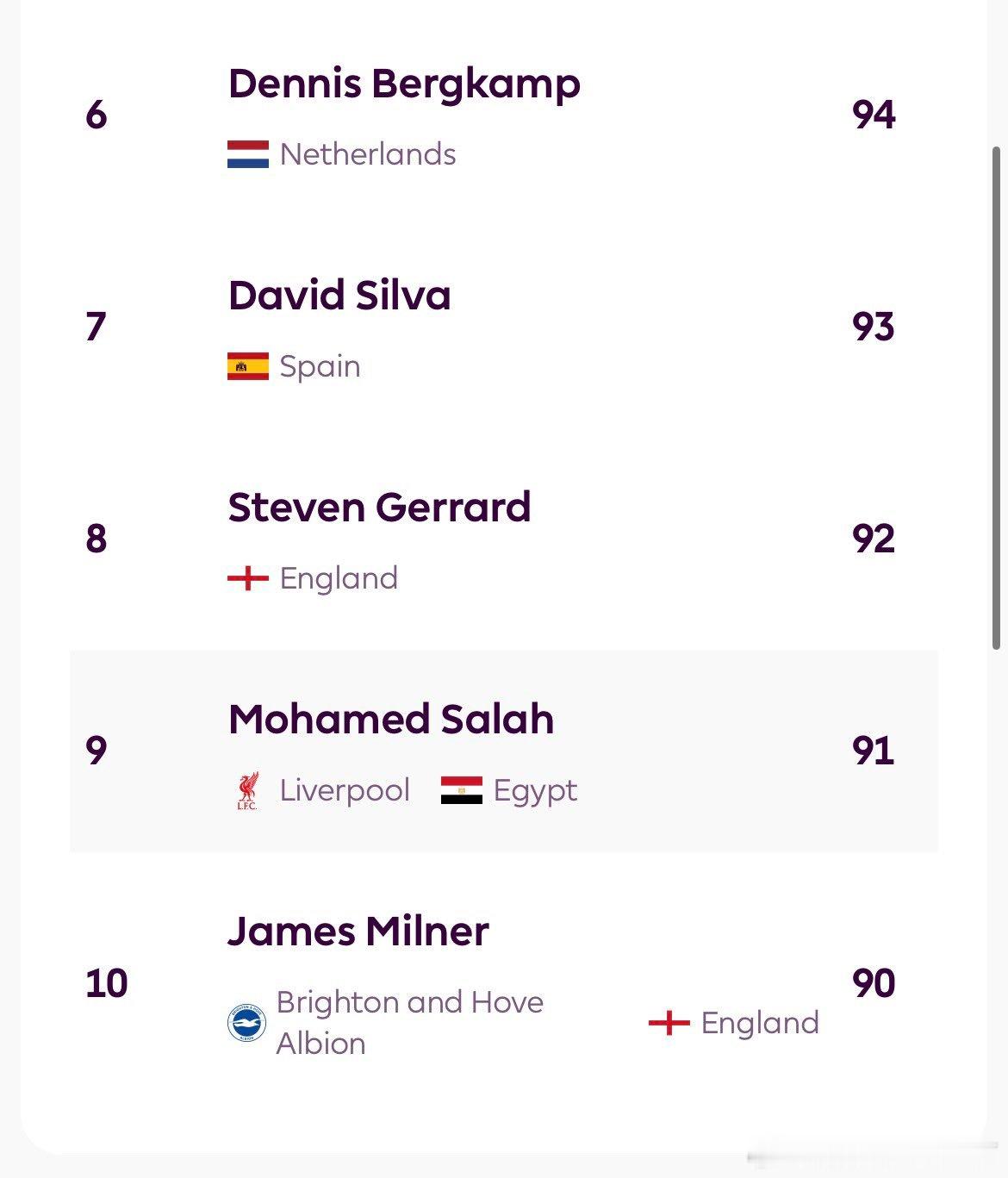The height and width of the screenshot is (1178, 1008).
Task: Click the Egypt country label
Action: [535, 790]
